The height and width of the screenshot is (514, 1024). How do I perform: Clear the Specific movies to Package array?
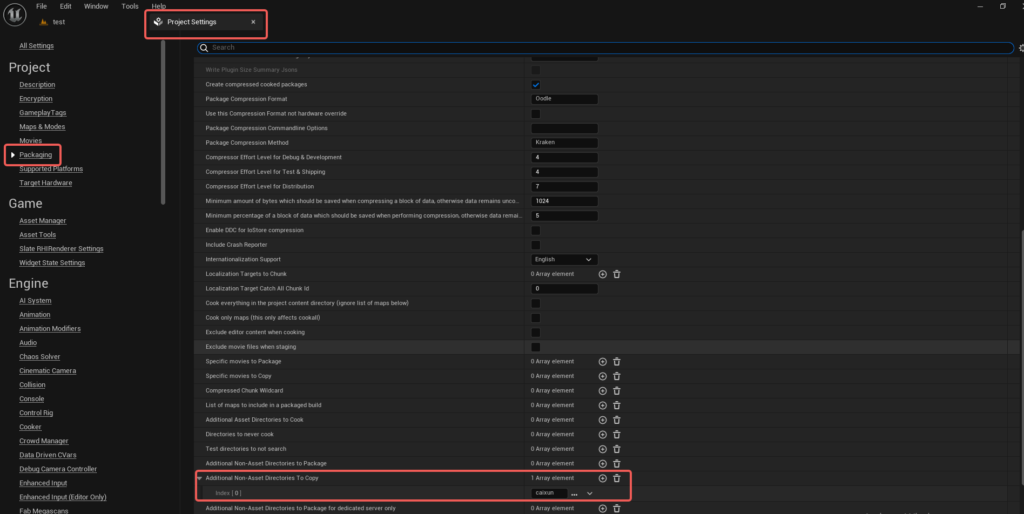click(617, 362)
